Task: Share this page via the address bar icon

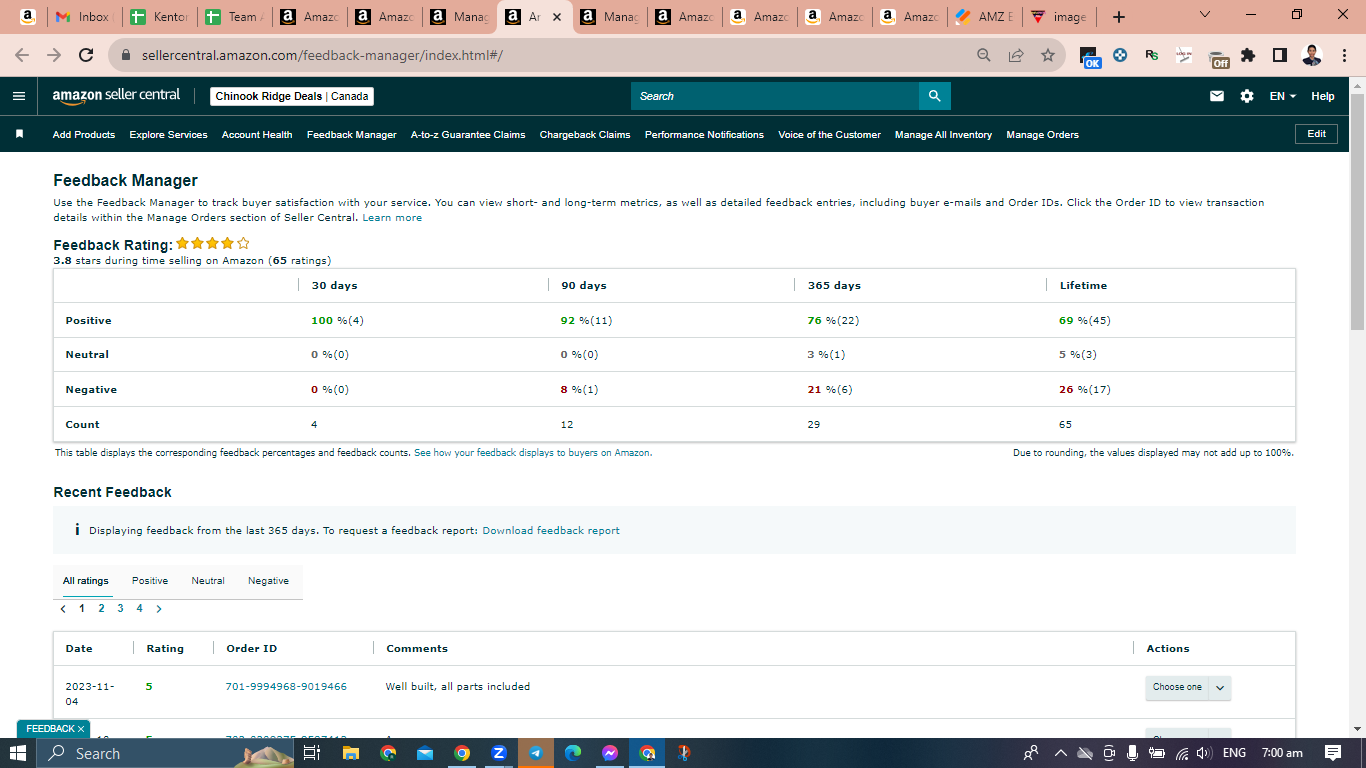Action: coord(1016,55)
